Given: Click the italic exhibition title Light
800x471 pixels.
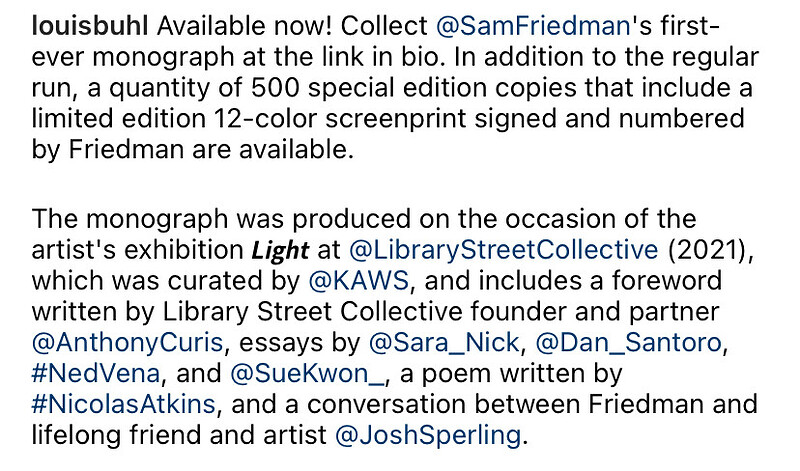Looking at the screenshot, I should click(x=280, y=250).
